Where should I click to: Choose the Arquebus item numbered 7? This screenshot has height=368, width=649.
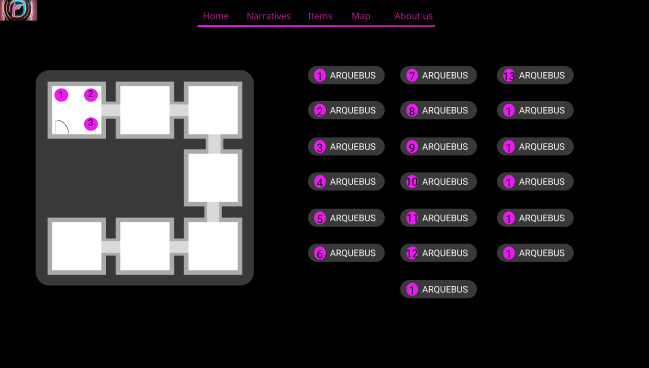[x=438, y=75]
